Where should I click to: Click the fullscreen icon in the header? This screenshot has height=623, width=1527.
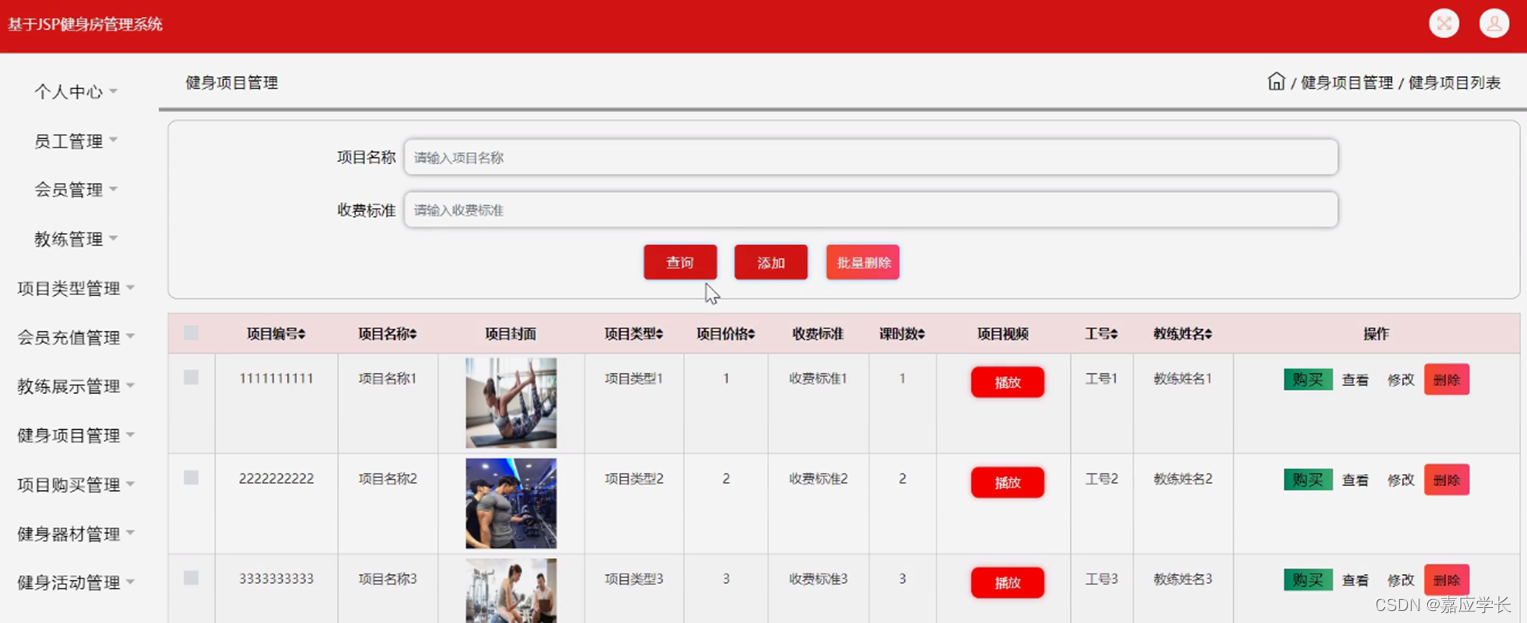[1443, 23]
